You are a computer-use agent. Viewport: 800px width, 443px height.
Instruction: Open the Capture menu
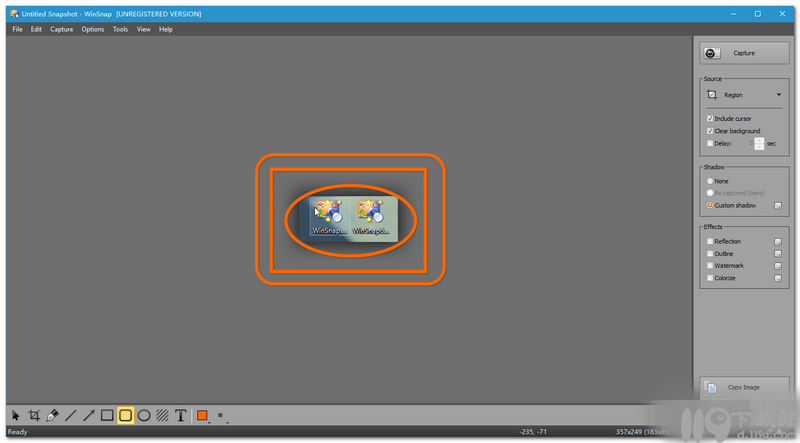click(62, 29)
